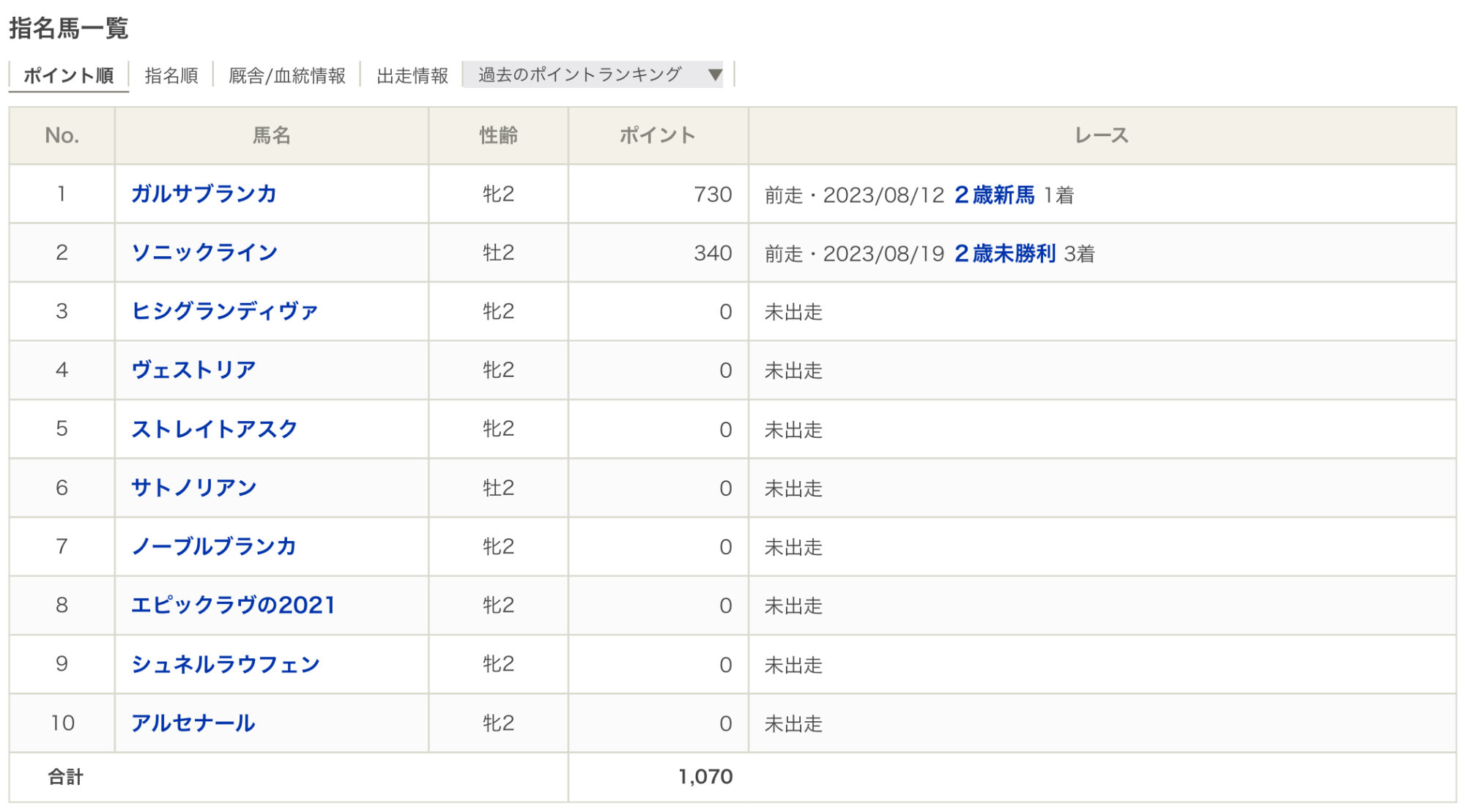Open the 2歳未勝利 race result link
The height and width of the screenshot is (812, 1465).
[1004, 253]
